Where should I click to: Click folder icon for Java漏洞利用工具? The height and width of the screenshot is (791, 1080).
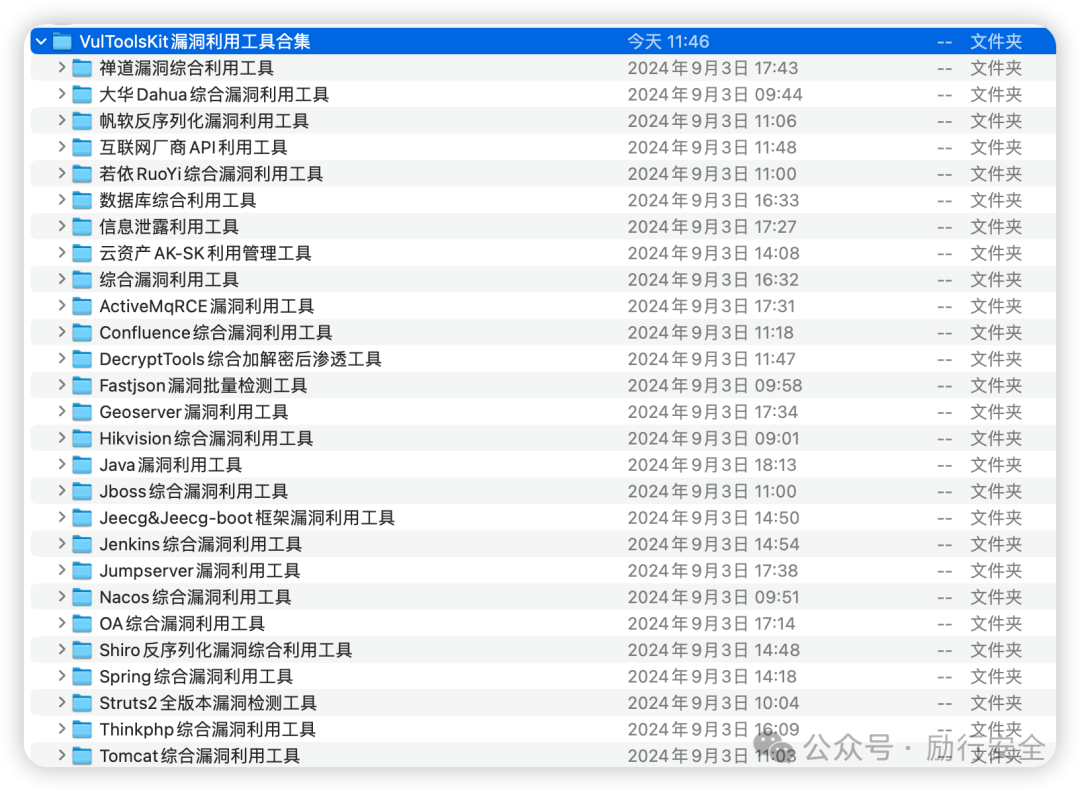[x=82, y=465]
